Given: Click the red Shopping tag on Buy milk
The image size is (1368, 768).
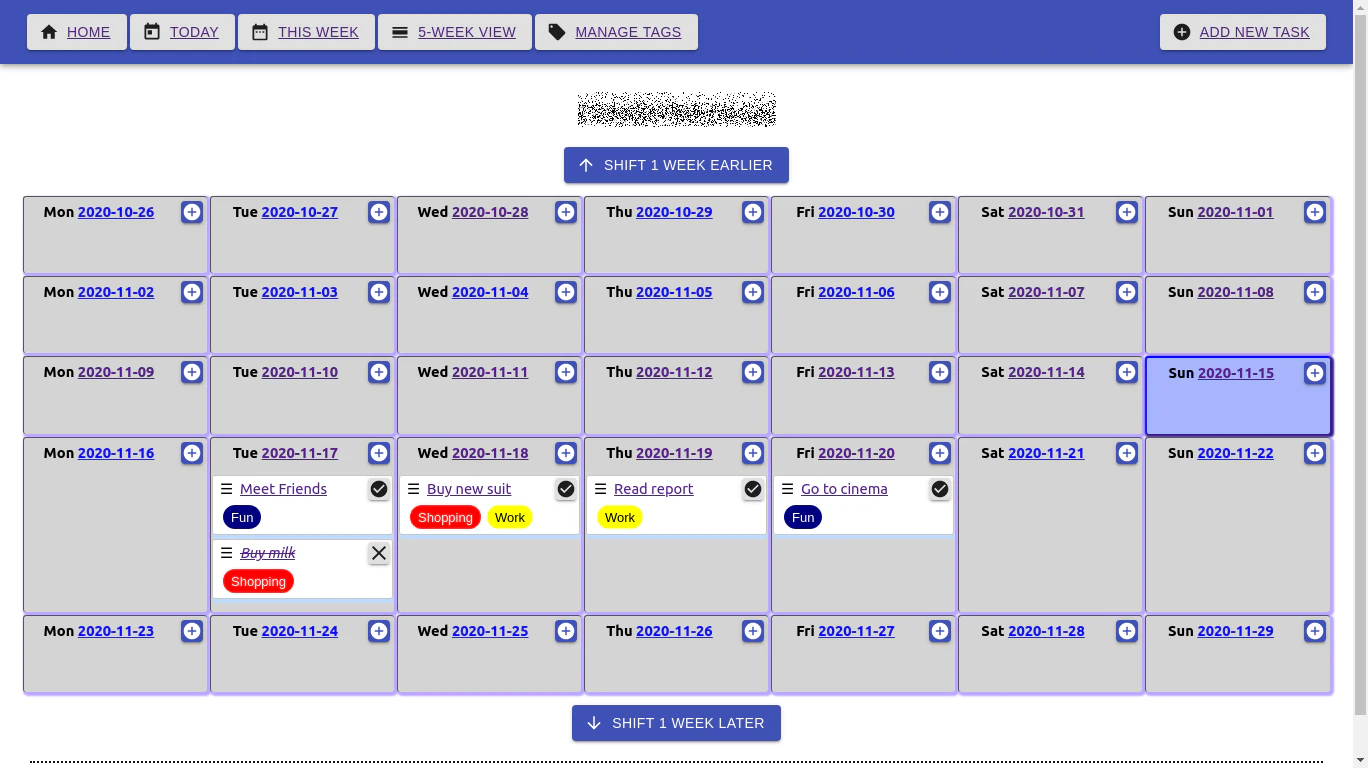Looking at the screenshot, I should tap(258, 581).
